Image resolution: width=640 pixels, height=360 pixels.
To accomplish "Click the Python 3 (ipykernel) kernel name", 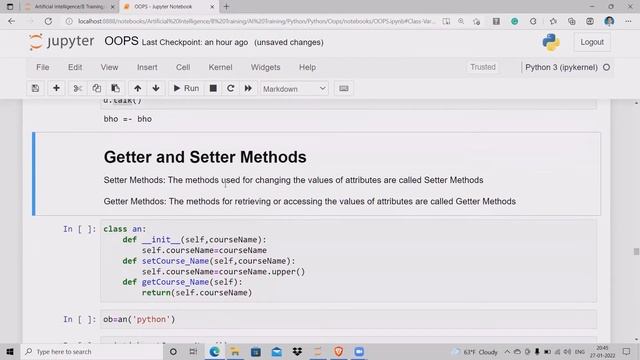I will coord(561,67).
